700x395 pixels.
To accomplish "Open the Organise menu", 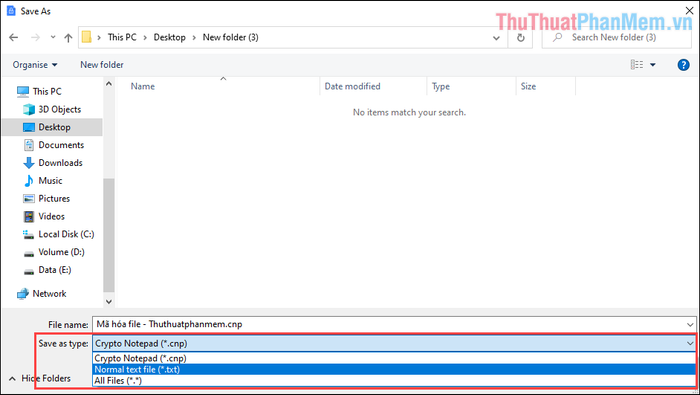I will [35, 65].
